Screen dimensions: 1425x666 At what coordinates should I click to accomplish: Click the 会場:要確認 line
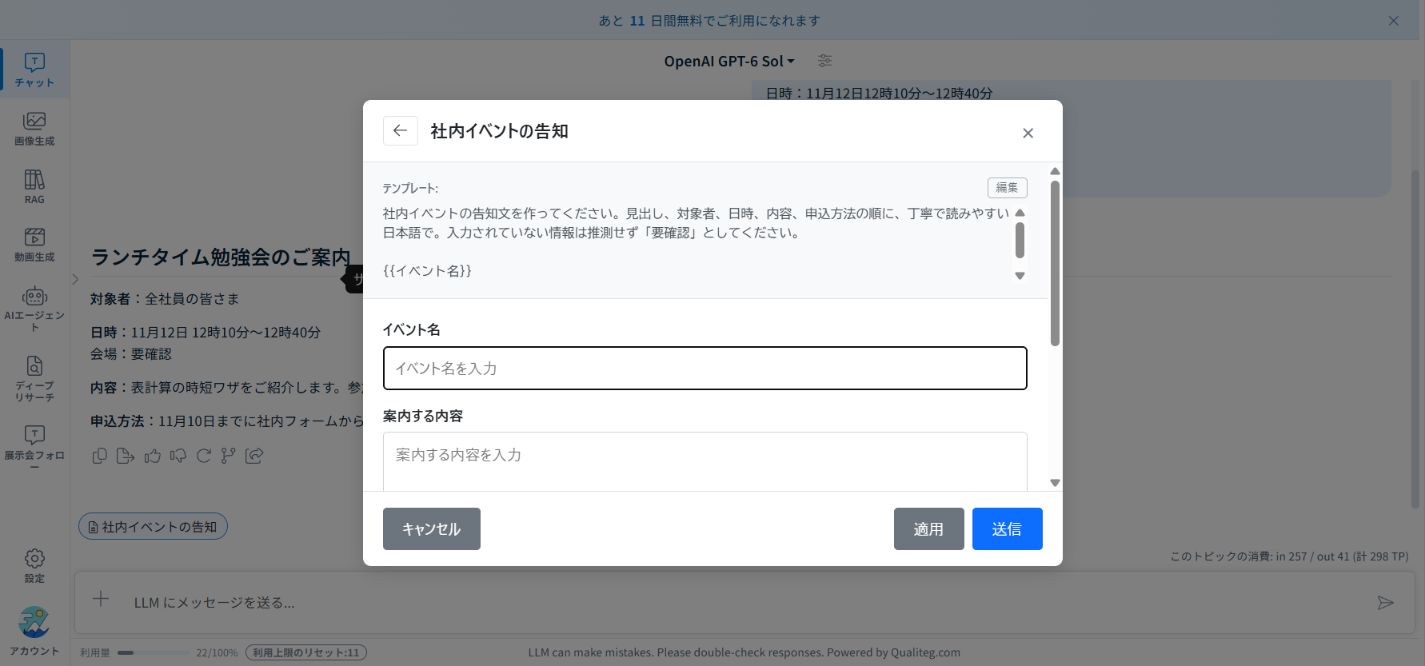[x=131, y=354]
